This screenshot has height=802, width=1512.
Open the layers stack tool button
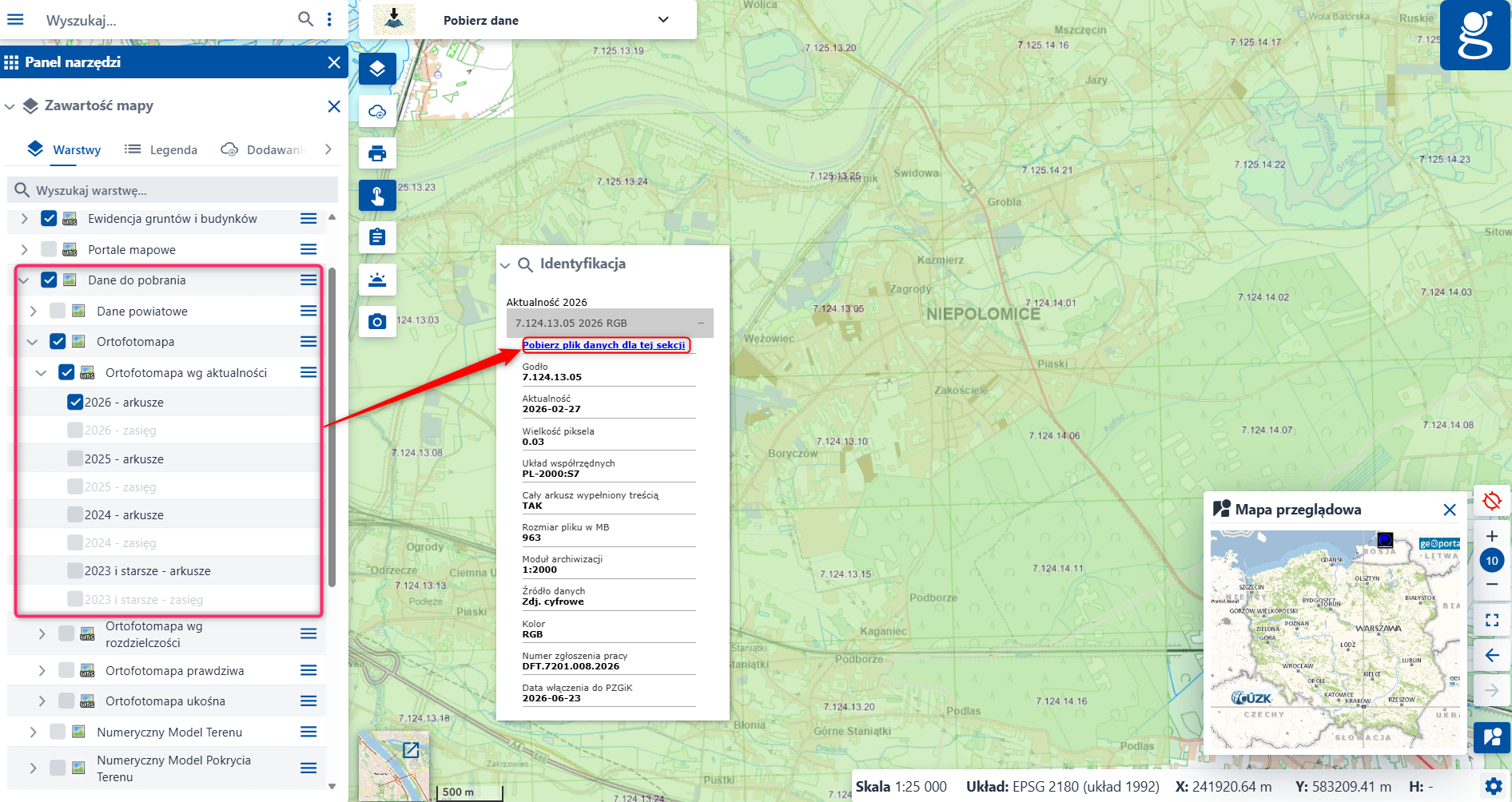pos(377,69)
